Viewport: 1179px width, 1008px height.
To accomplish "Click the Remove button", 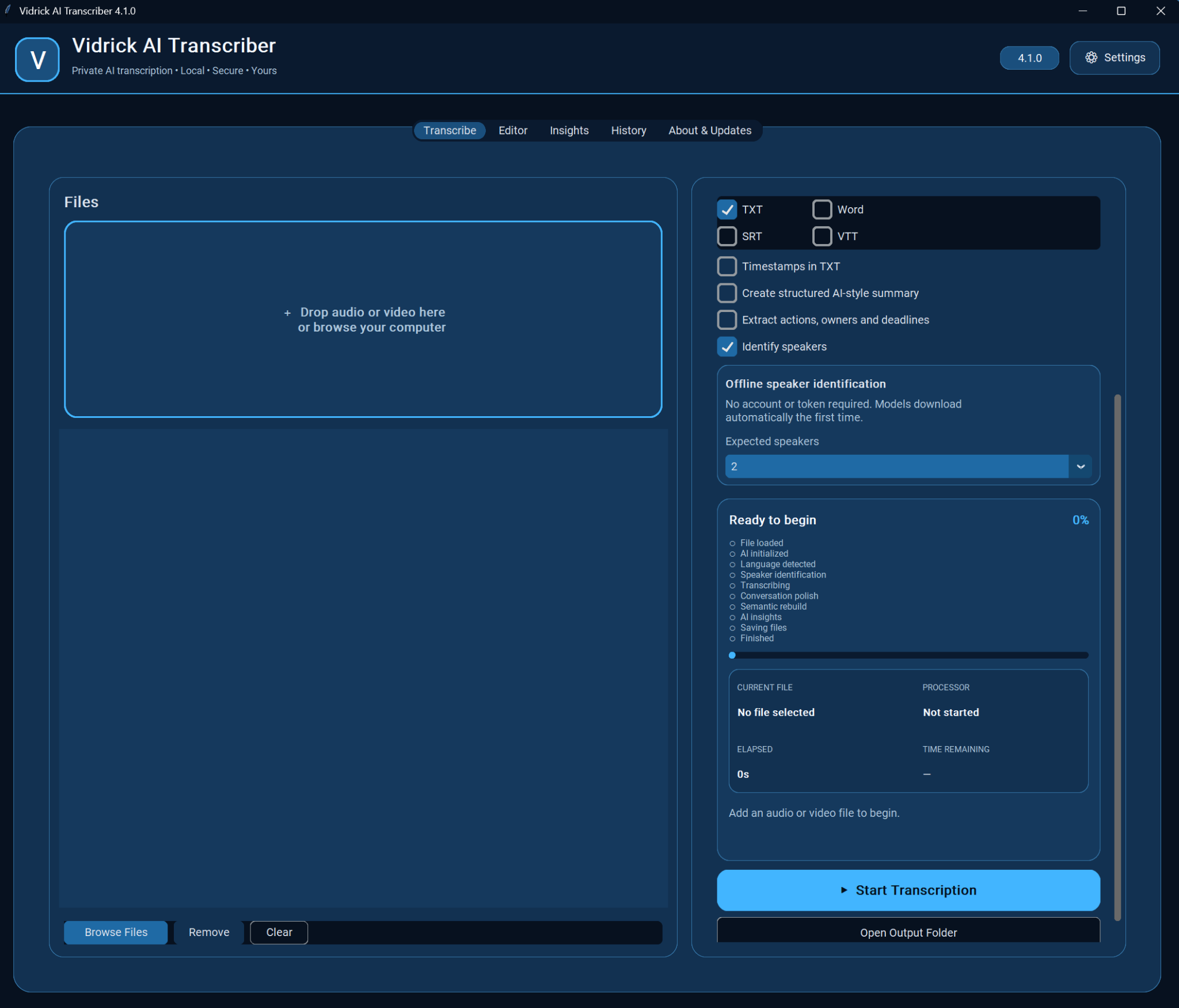I will (x=209, y=932).
